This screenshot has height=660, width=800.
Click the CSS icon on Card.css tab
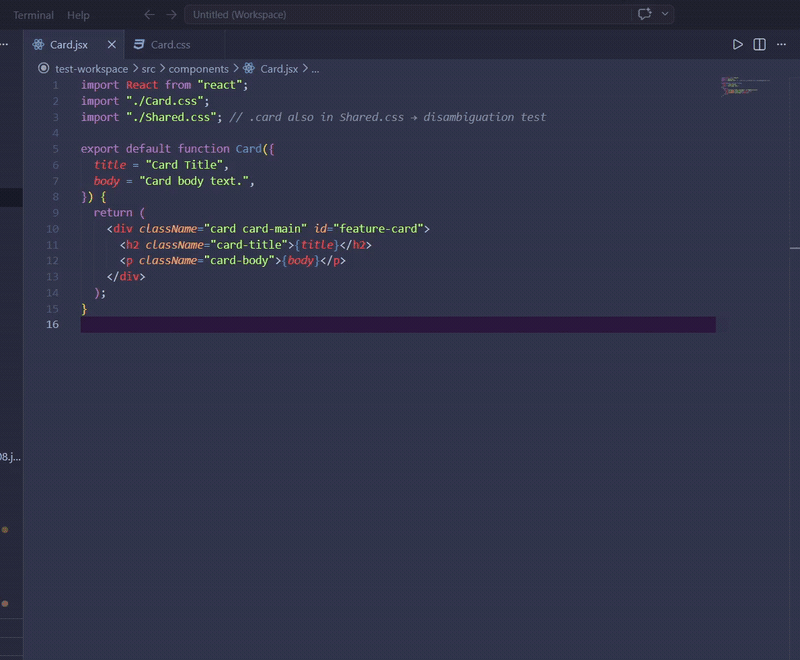click(x=139, y=45)
